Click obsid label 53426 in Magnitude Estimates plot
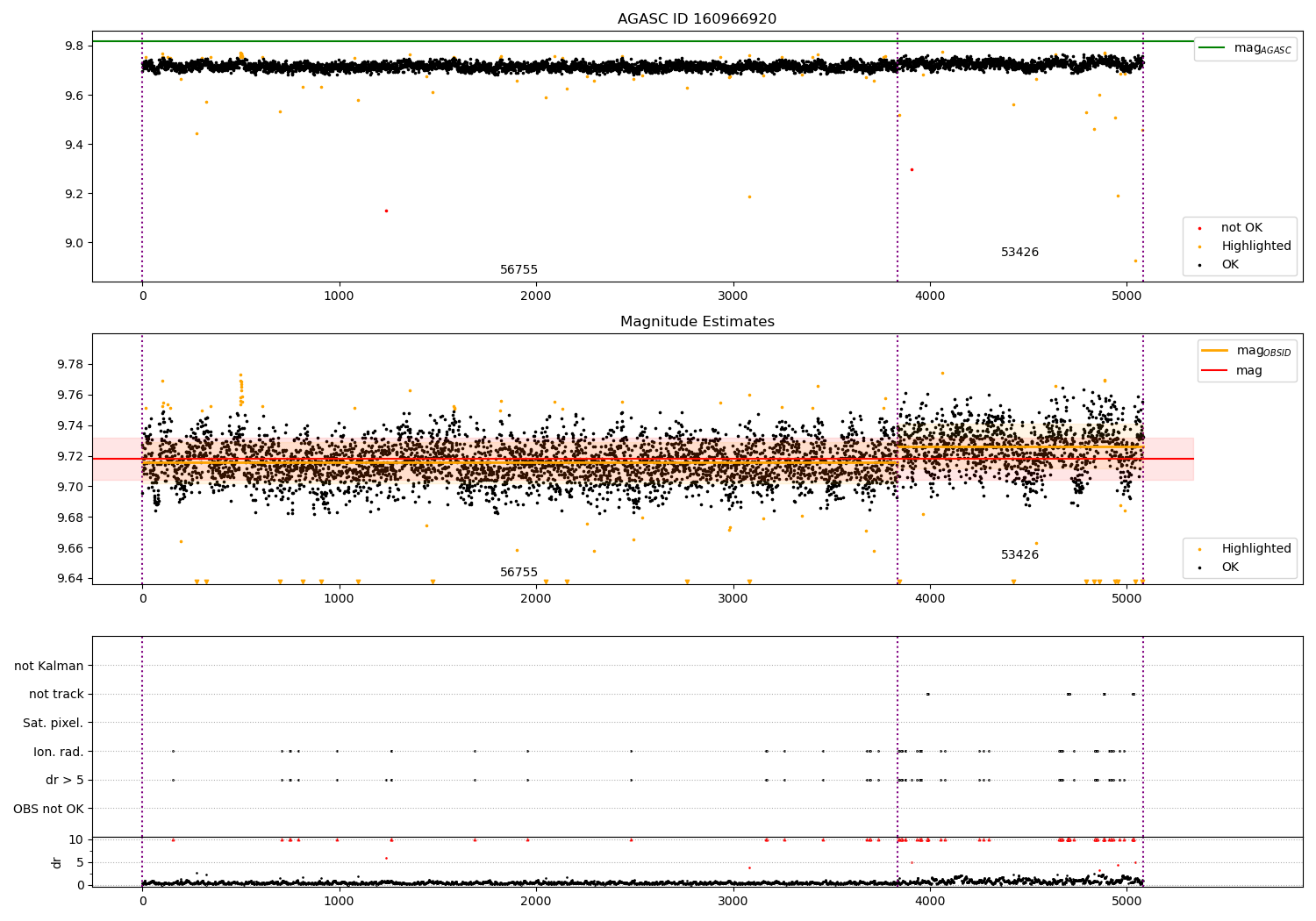 tap(1019, 554)
